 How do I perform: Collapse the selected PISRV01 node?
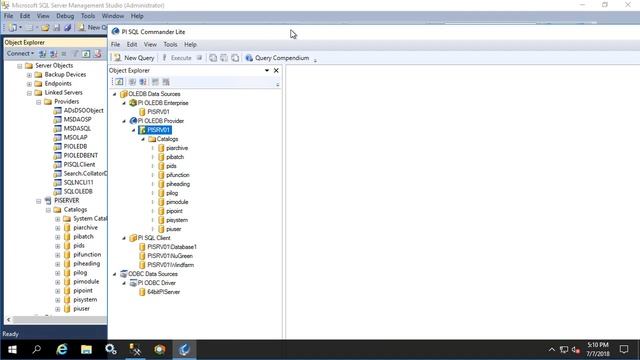click(x=133, y=130)
